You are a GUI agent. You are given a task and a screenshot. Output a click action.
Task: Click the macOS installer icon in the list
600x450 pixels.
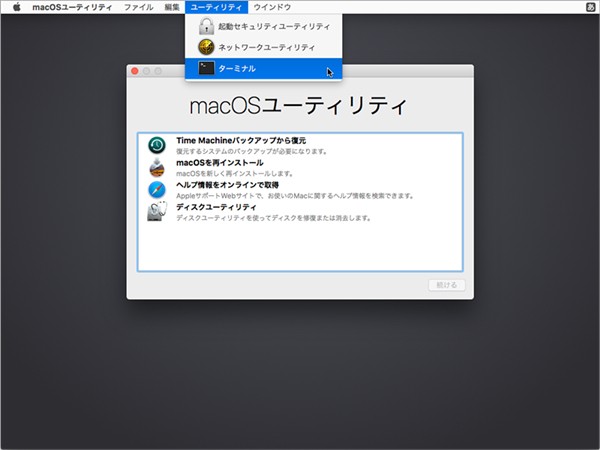pos(156,167)
